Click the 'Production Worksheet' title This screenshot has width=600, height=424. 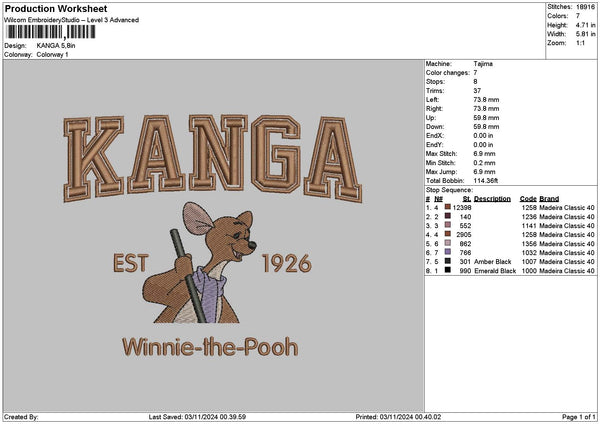click(56, 8)
